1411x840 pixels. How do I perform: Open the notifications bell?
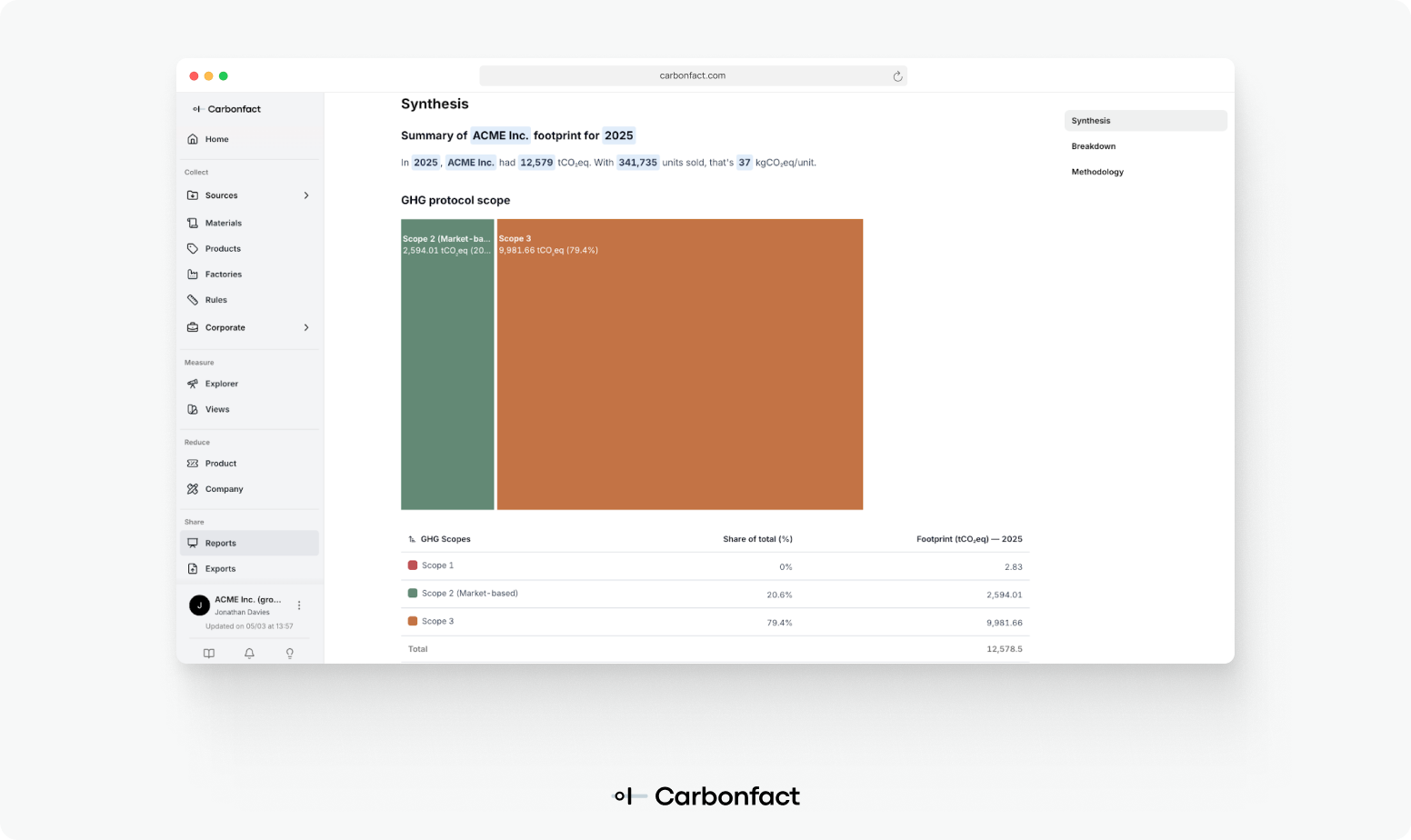[249, 654]
